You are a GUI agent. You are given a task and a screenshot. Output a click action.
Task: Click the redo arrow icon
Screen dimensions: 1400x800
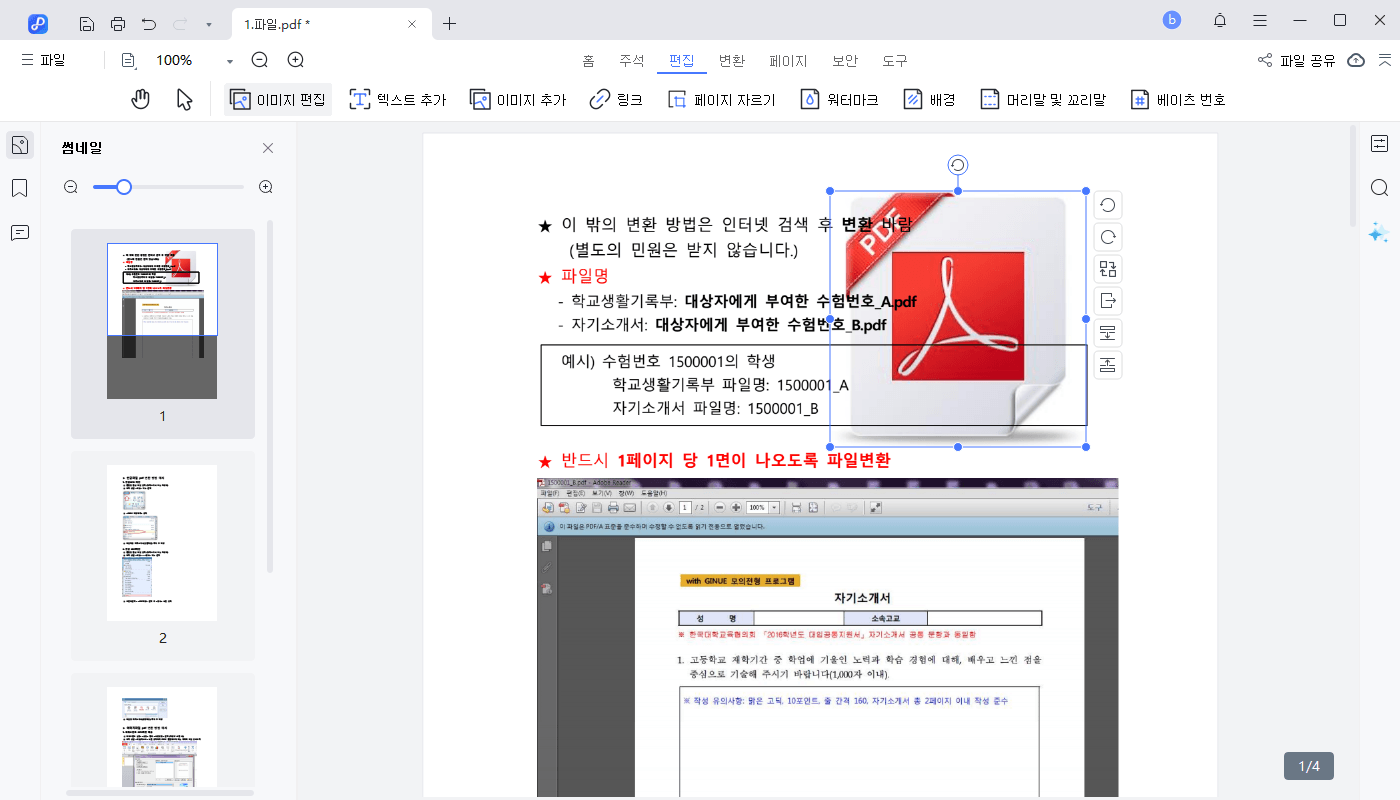pos(180,23)
